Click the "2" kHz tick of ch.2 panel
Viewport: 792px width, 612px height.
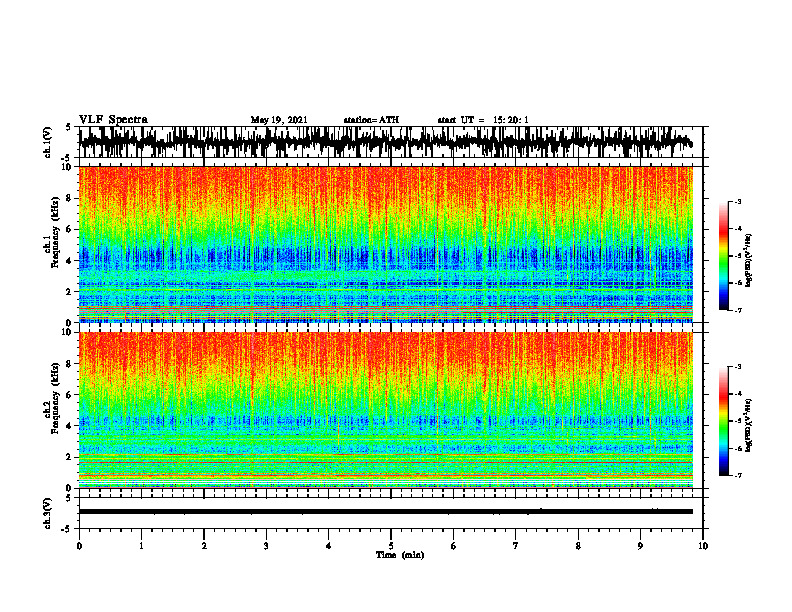[70, 457]
